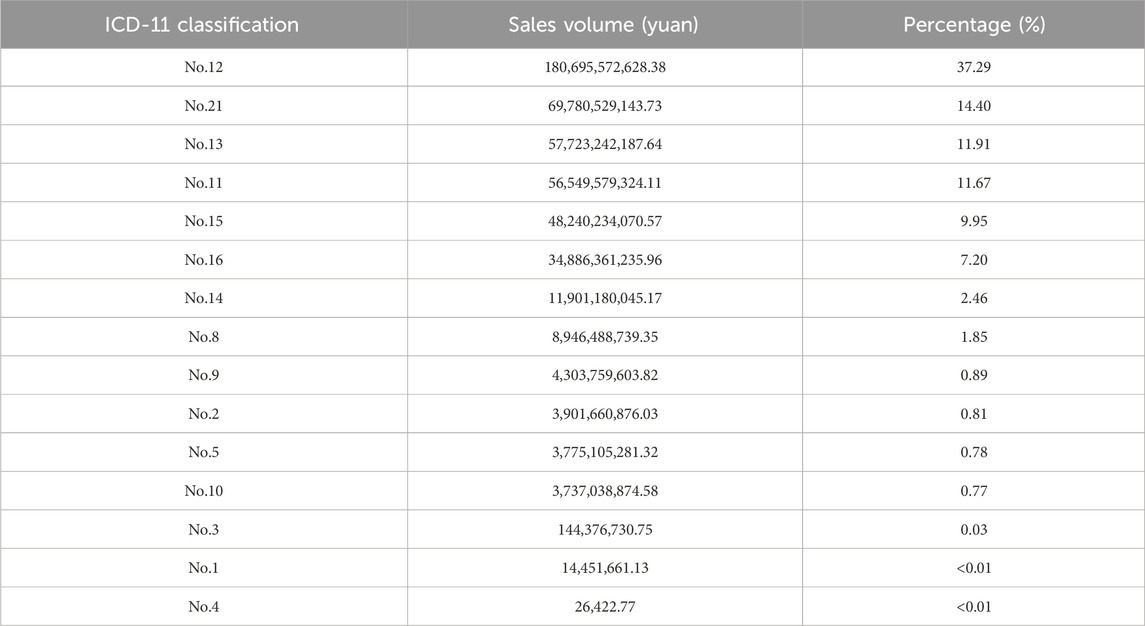1145x626 pixels.
Task: Select the sales value 8,946,488,739.35
Action: [x=605, y=337]
